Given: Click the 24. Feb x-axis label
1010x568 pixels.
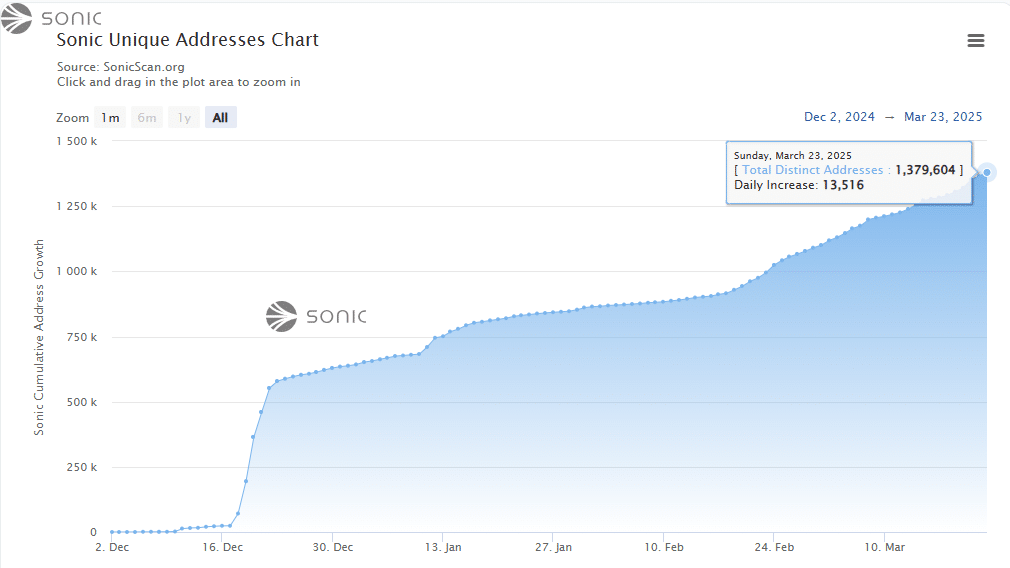Looking at the screenshot, I should point(774,547).
